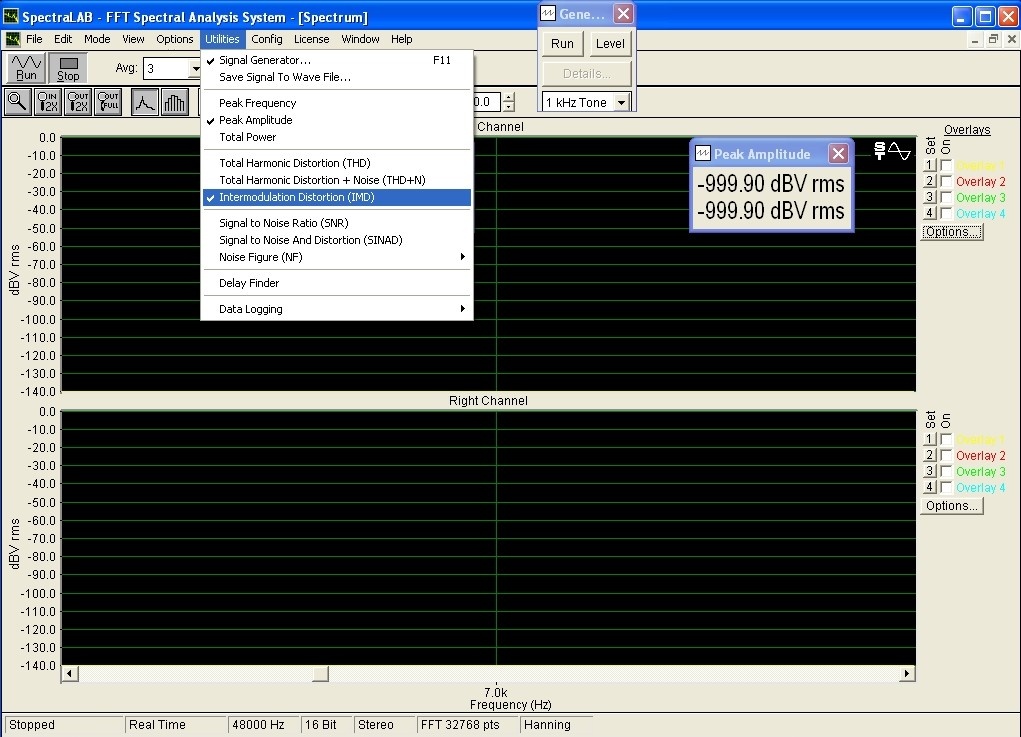Viewport: 1021px width, 737px height.
Task: Enable Overlay 2 on the right channel
Action: pos(946,456)
